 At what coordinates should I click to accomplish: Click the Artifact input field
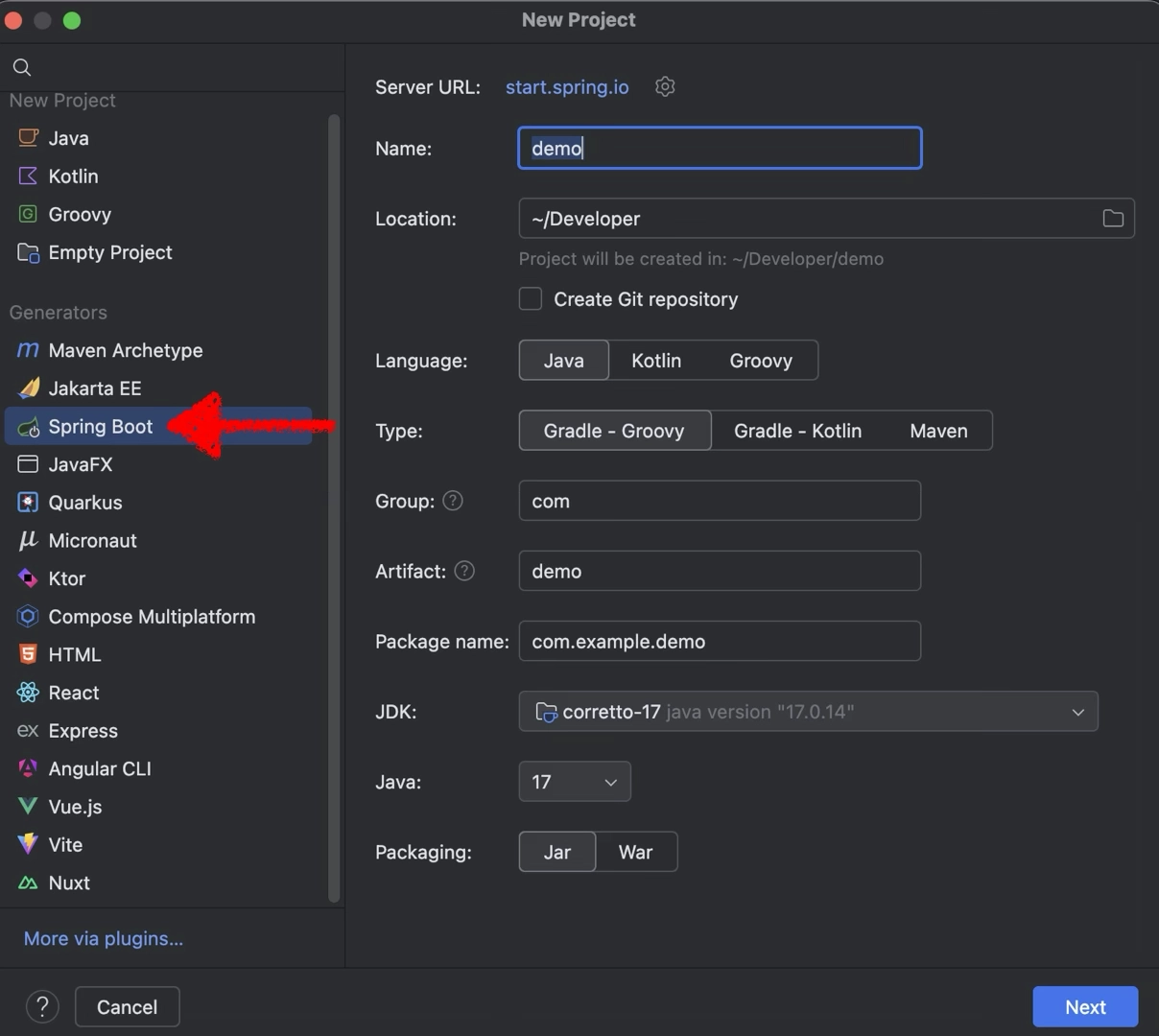[x=720, y=571]
